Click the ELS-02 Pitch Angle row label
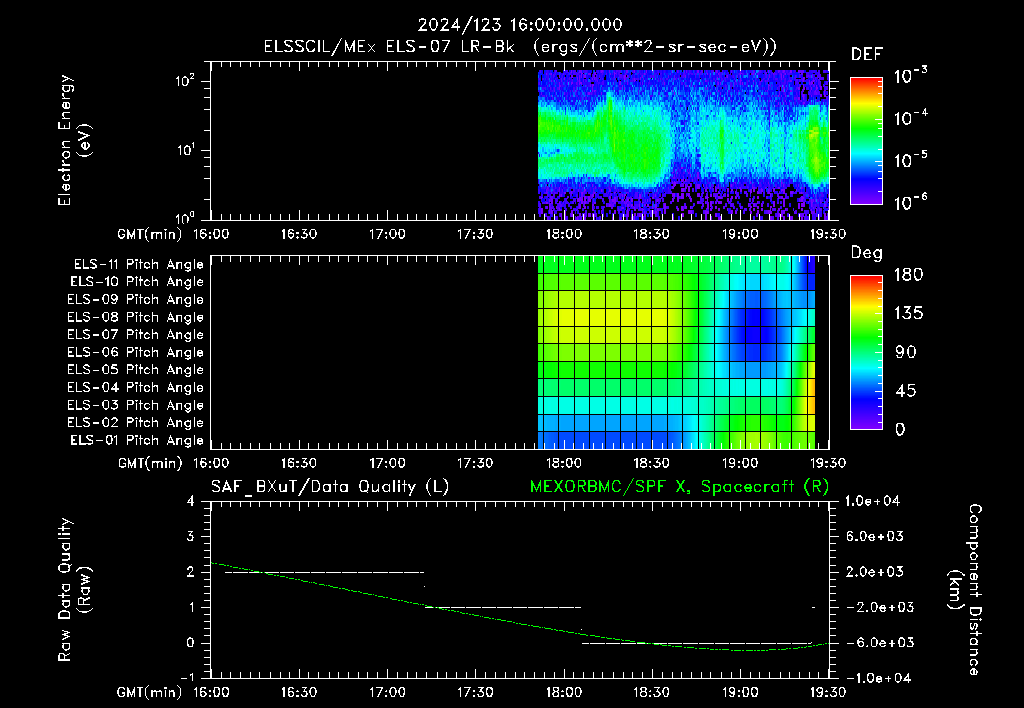The height and width of the screenshot is (708, 1024). point(136,423)
